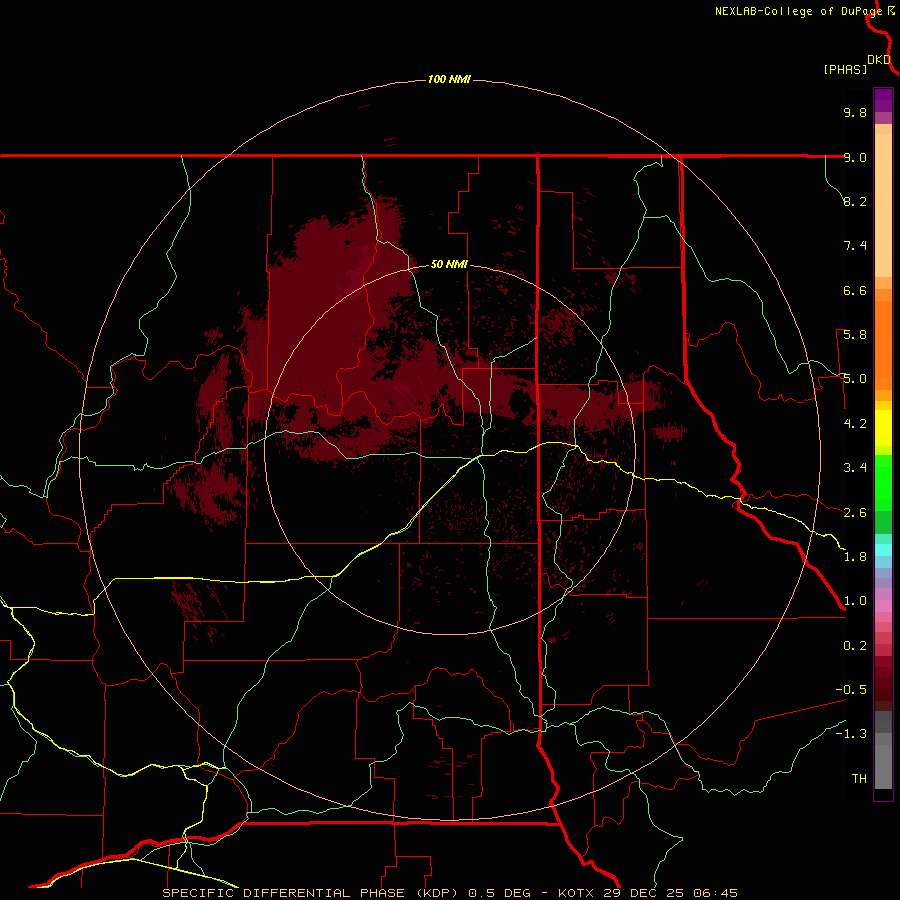Click the orange segment of the color bar
The image size is (900, 900).
[883, 346]
